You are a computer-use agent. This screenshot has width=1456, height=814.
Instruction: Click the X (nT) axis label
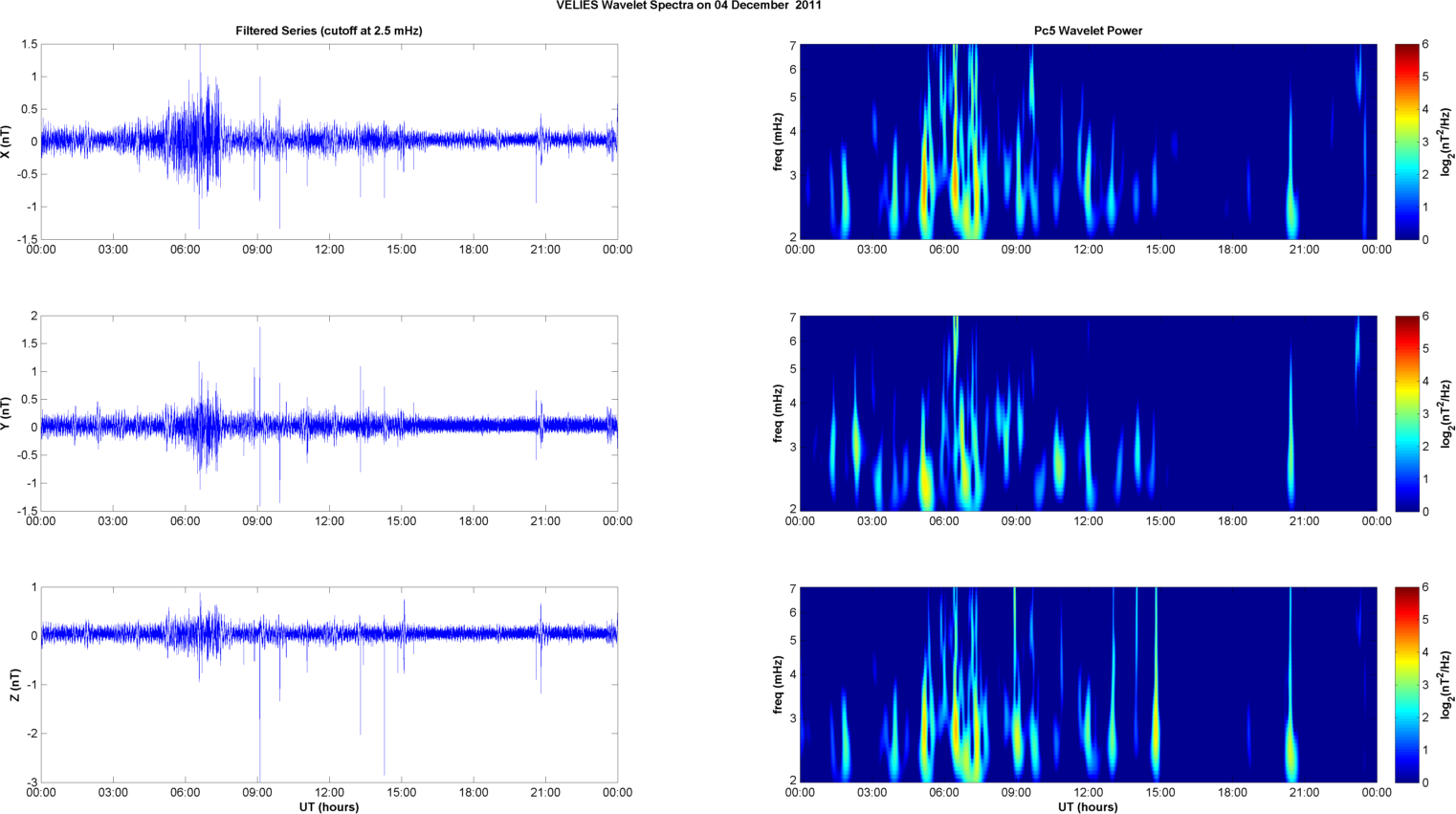[x=6, y=142]
